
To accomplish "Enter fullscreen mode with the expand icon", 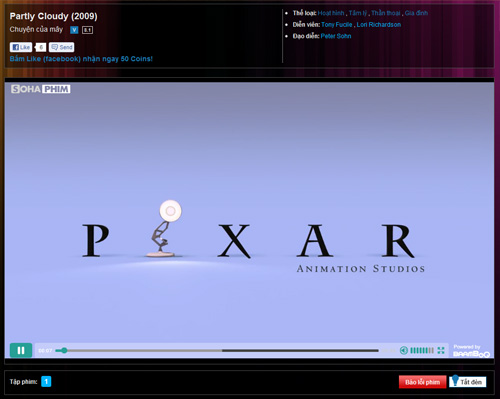I will pos(441,350).
